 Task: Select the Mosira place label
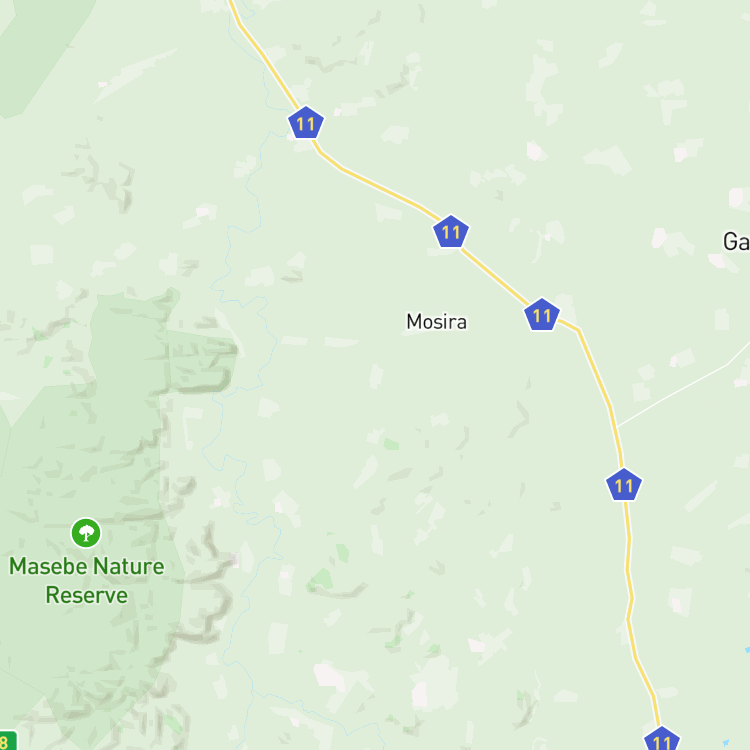[436, 321]
